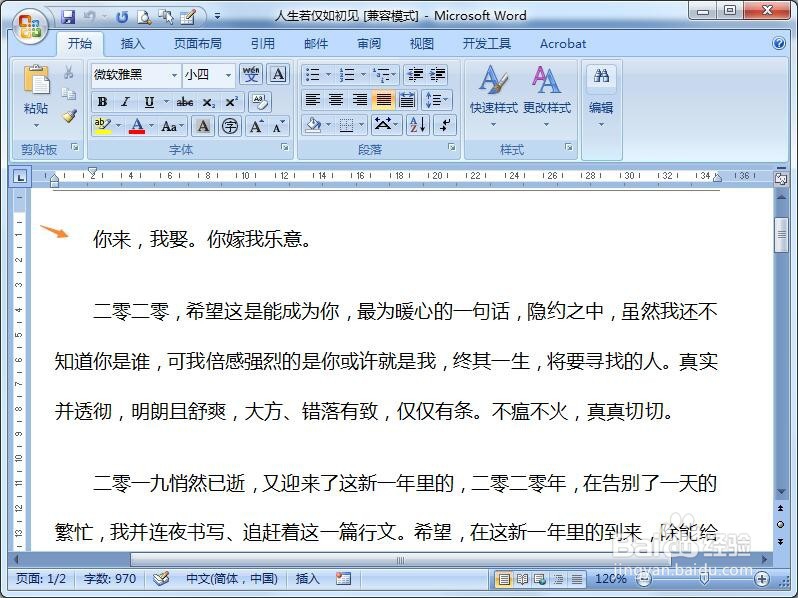Click language 中文(简体，中国) indicator
The height and width of the screenshot is (598, 798).
click(x=232, y=579)
